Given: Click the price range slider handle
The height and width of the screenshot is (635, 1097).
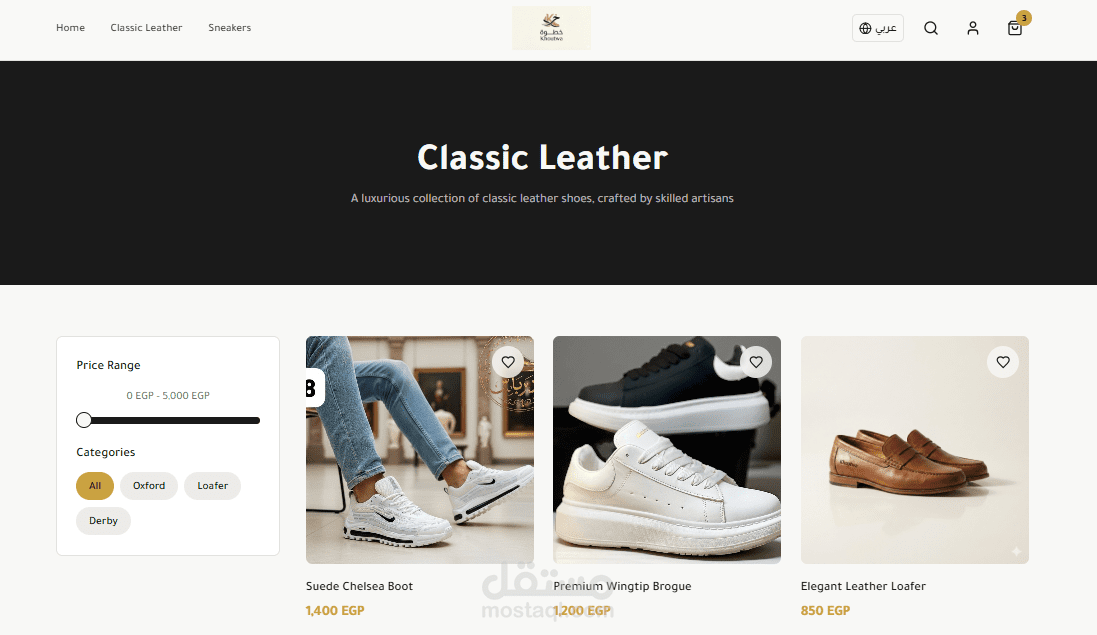Looking at the screenshot, I should [x=84, y=420].
